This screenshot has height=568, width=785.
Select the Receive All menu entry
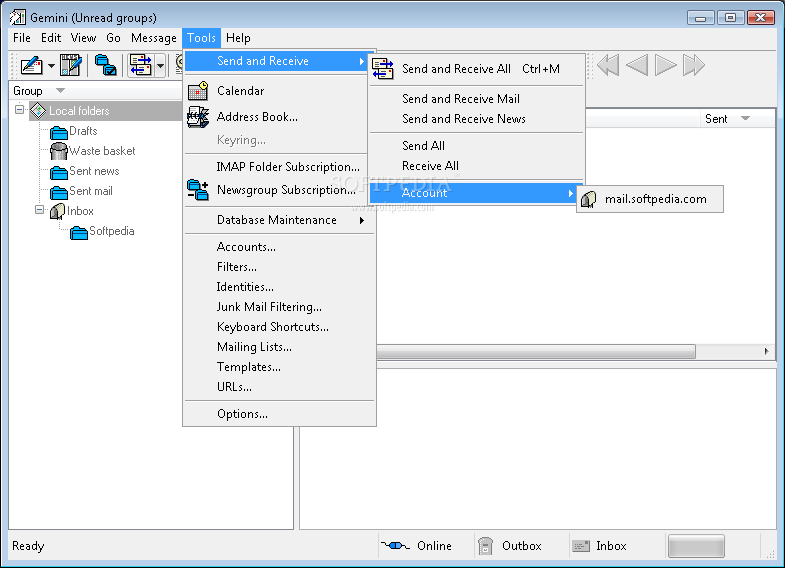coord(477,166)
